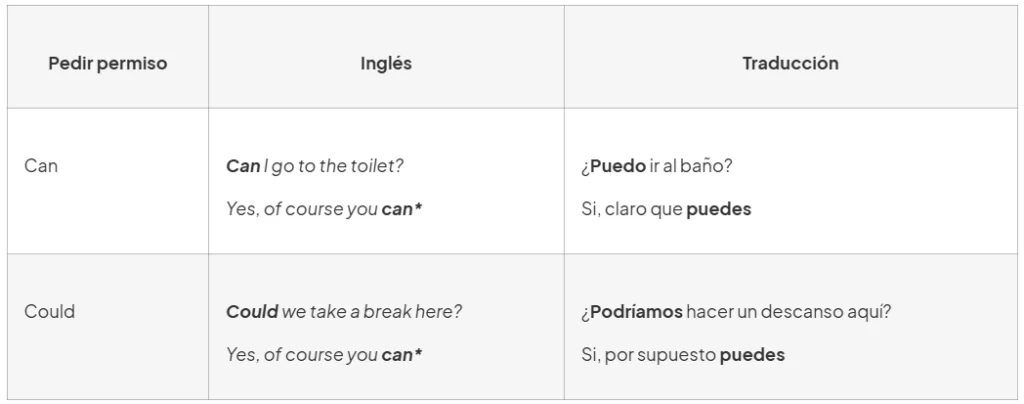
Task: Click 'Yes, of course you can*' in Could row
Action: tap(324, 354)
